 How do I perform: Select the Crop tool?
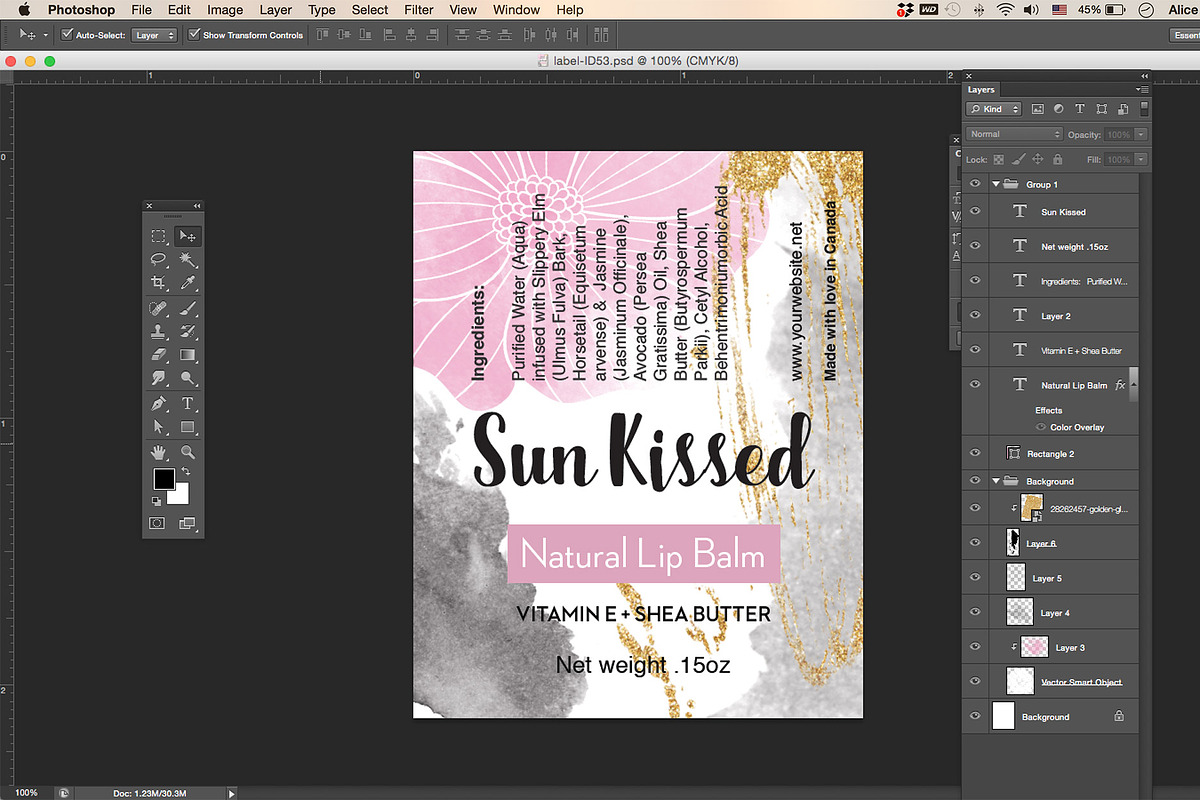click(158, 283)
